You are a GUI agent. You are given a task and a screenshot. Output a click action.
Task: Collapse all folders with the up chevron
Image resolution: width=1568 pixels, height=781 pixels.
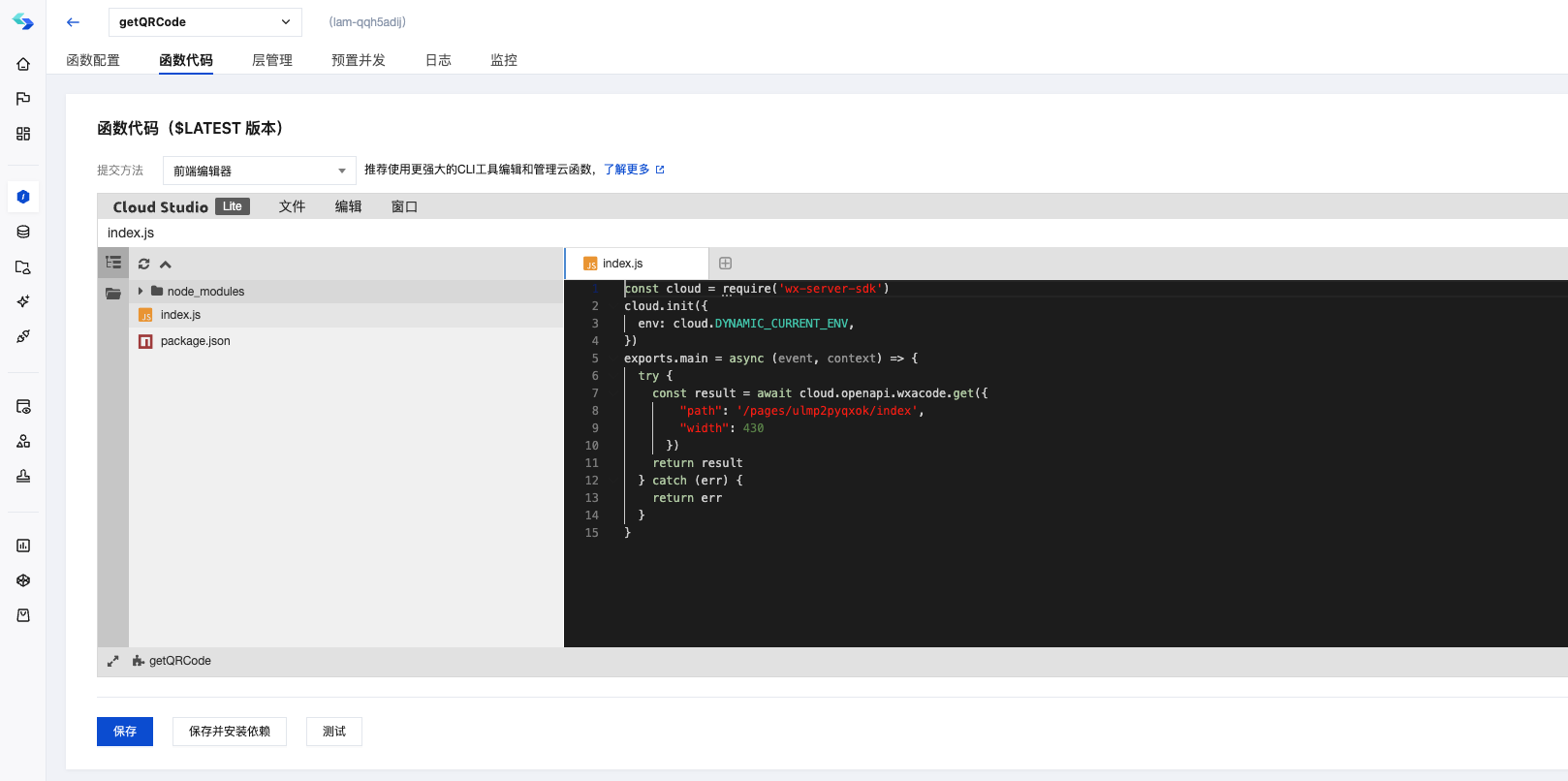tap(166, 265)
